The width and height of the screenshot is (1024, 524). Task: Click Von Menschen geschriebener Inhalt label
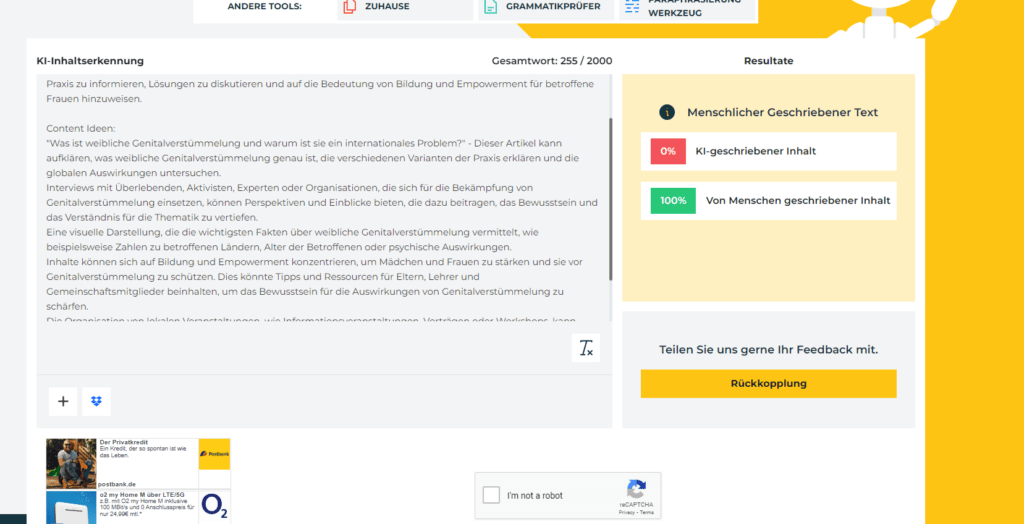pyautogui.click(x=798, y=201)
